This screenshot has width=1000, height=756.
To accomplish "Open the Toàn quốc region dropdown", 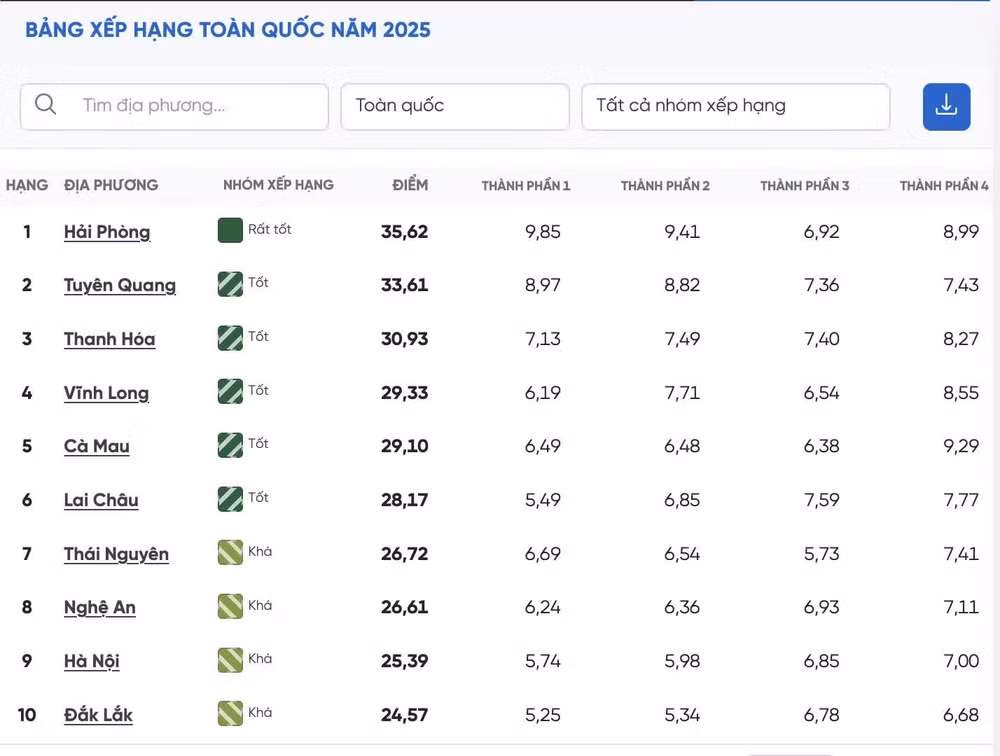I will 455,107.
